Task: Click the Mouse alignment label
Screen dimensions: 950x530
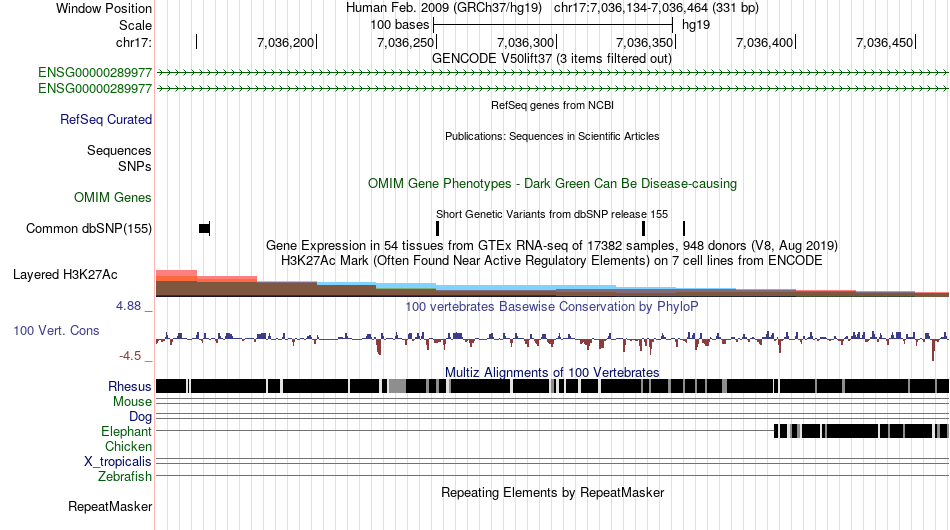Action: pyautogui.click(x=132, y=402)
